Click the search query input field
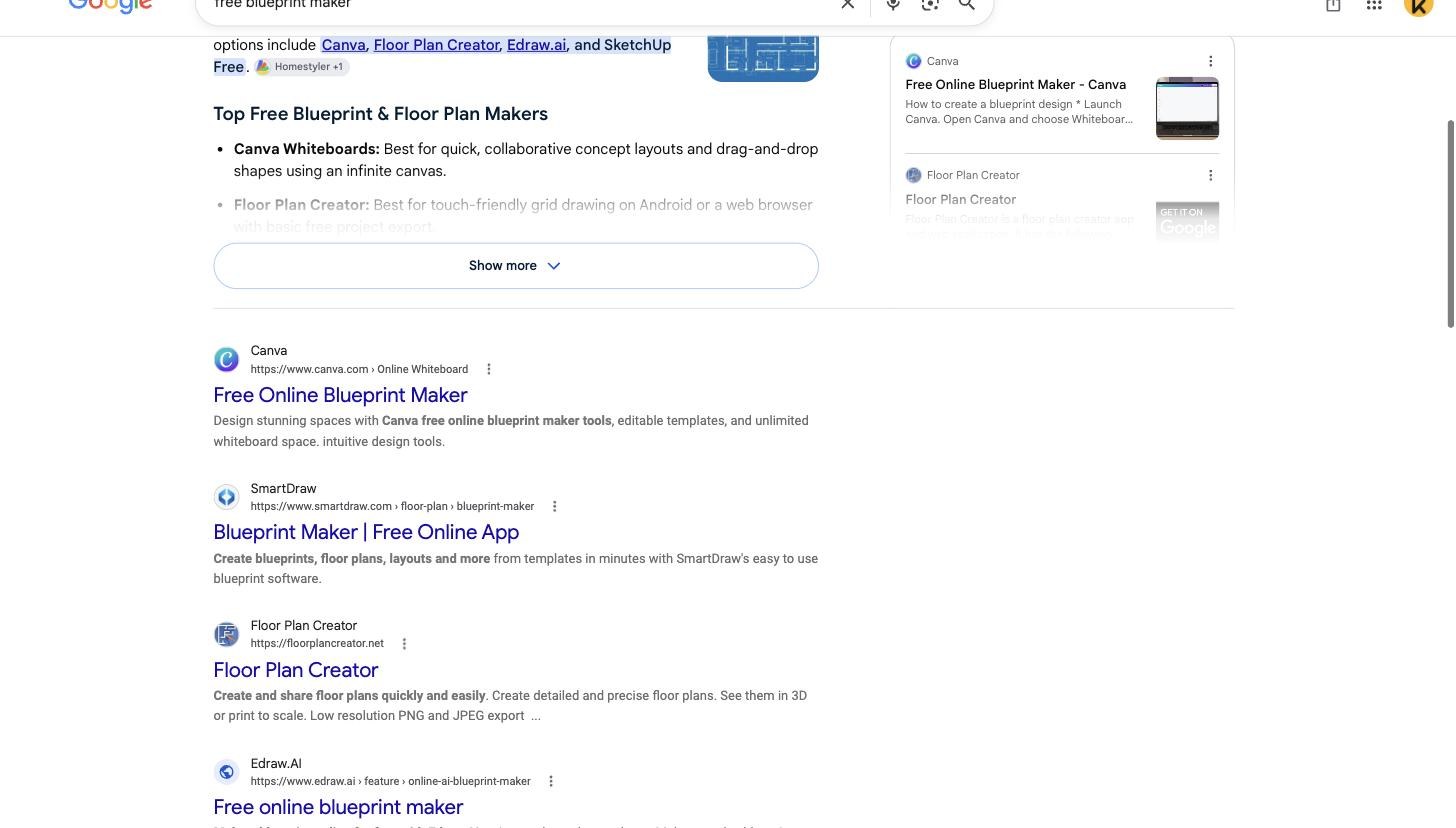 coord(520,5)
